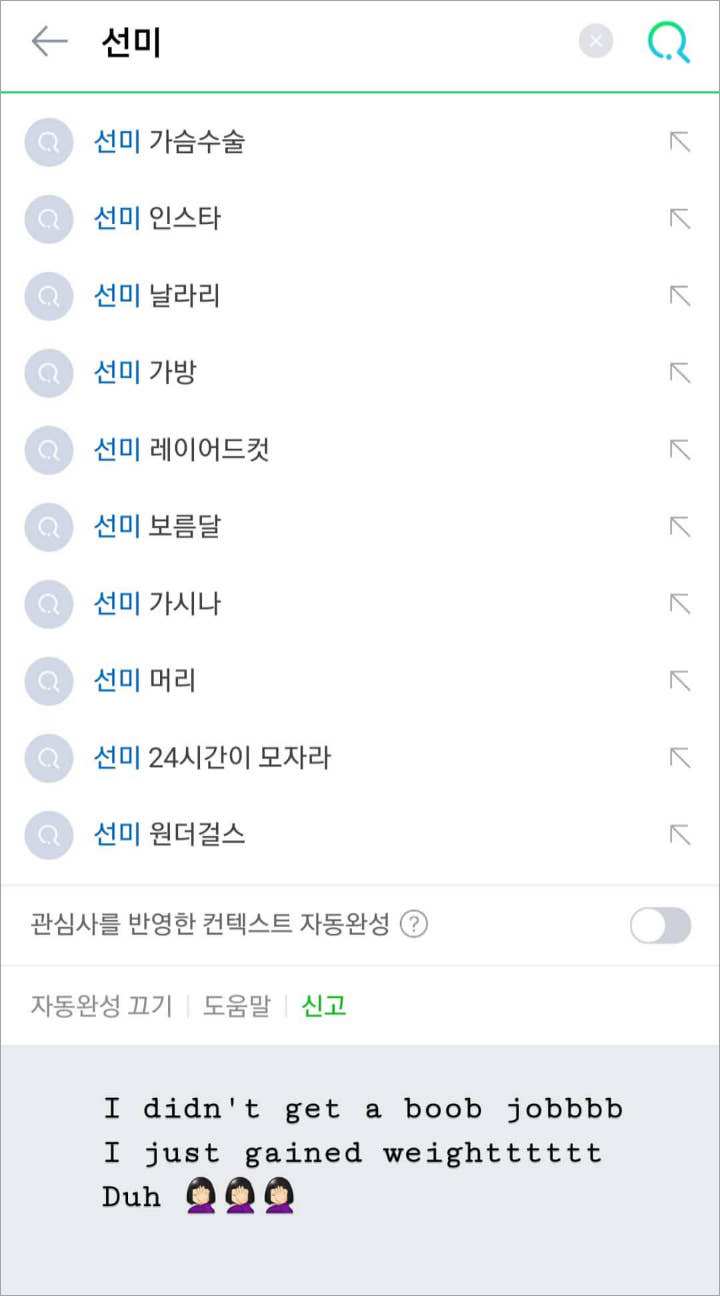
Task: Tap the back arrow icon
Action: pos(49,42)
